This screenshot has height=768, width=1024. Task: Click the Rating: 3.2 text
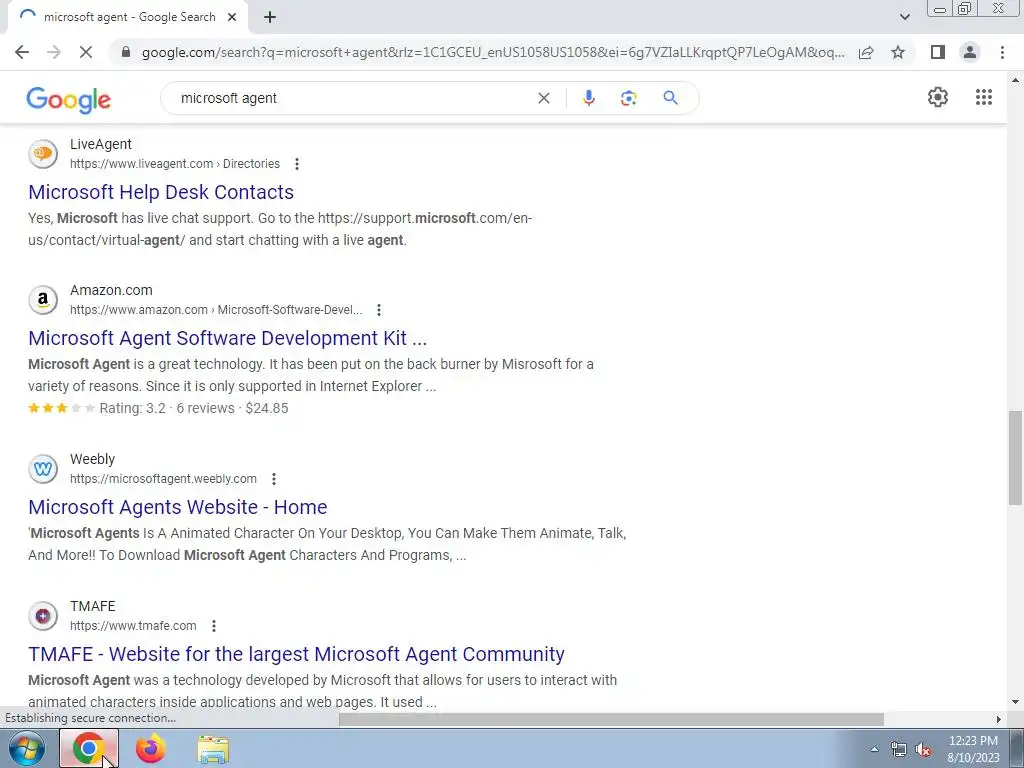point(133,408)
